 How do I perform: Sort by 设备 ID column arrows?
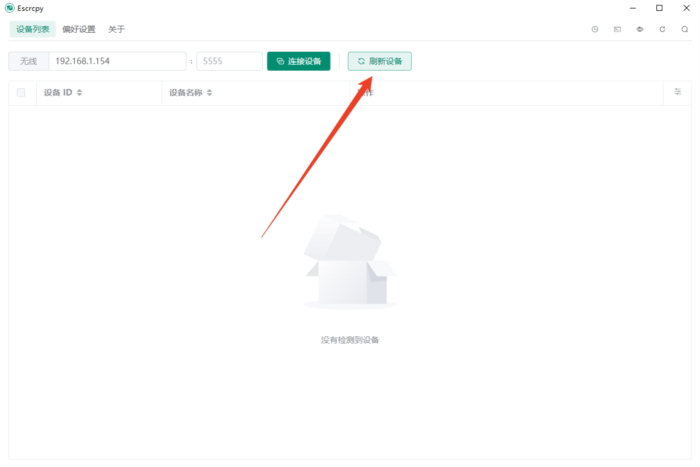[x=79, y=93]
